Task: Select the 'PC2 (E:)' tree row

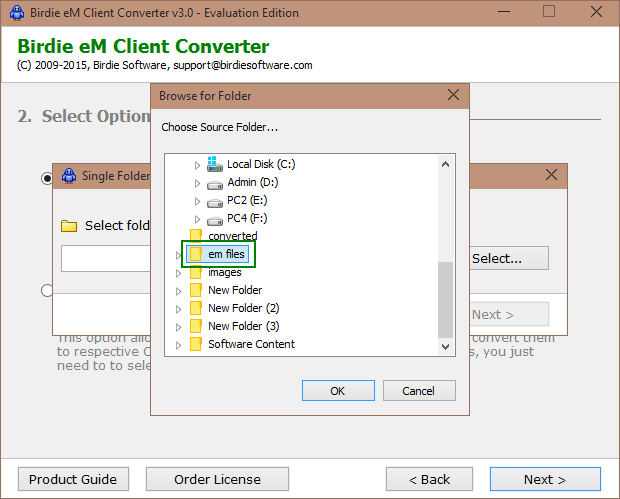Action: point(247,200)
